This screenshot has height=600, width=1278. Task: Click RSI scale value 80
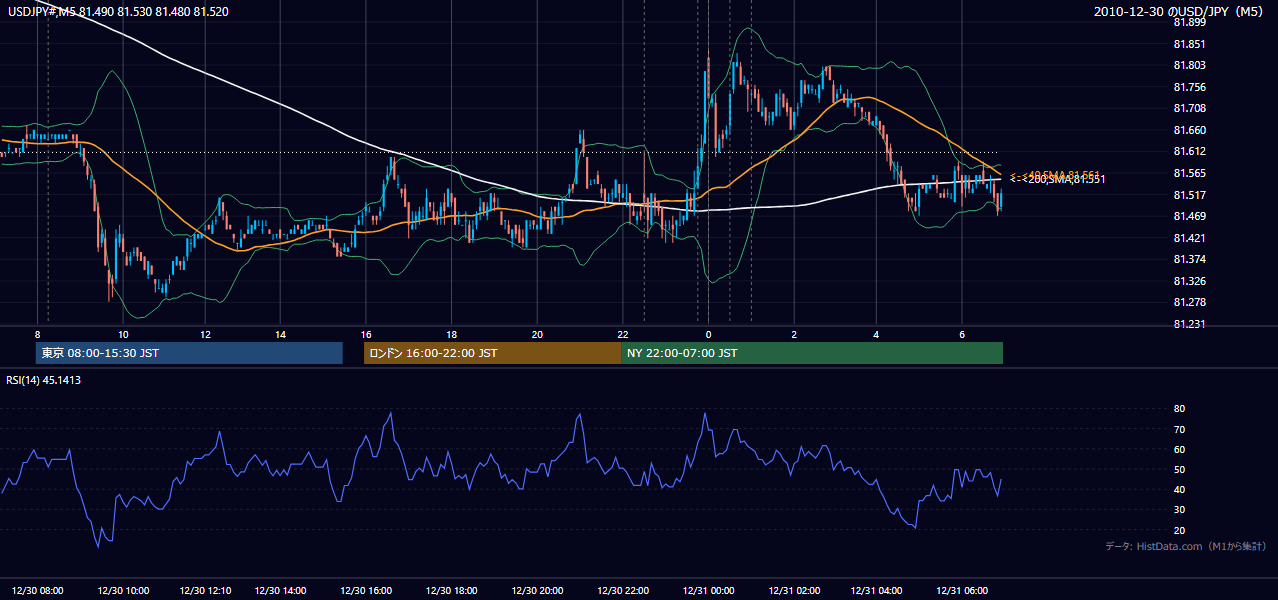pos(1179,409)
